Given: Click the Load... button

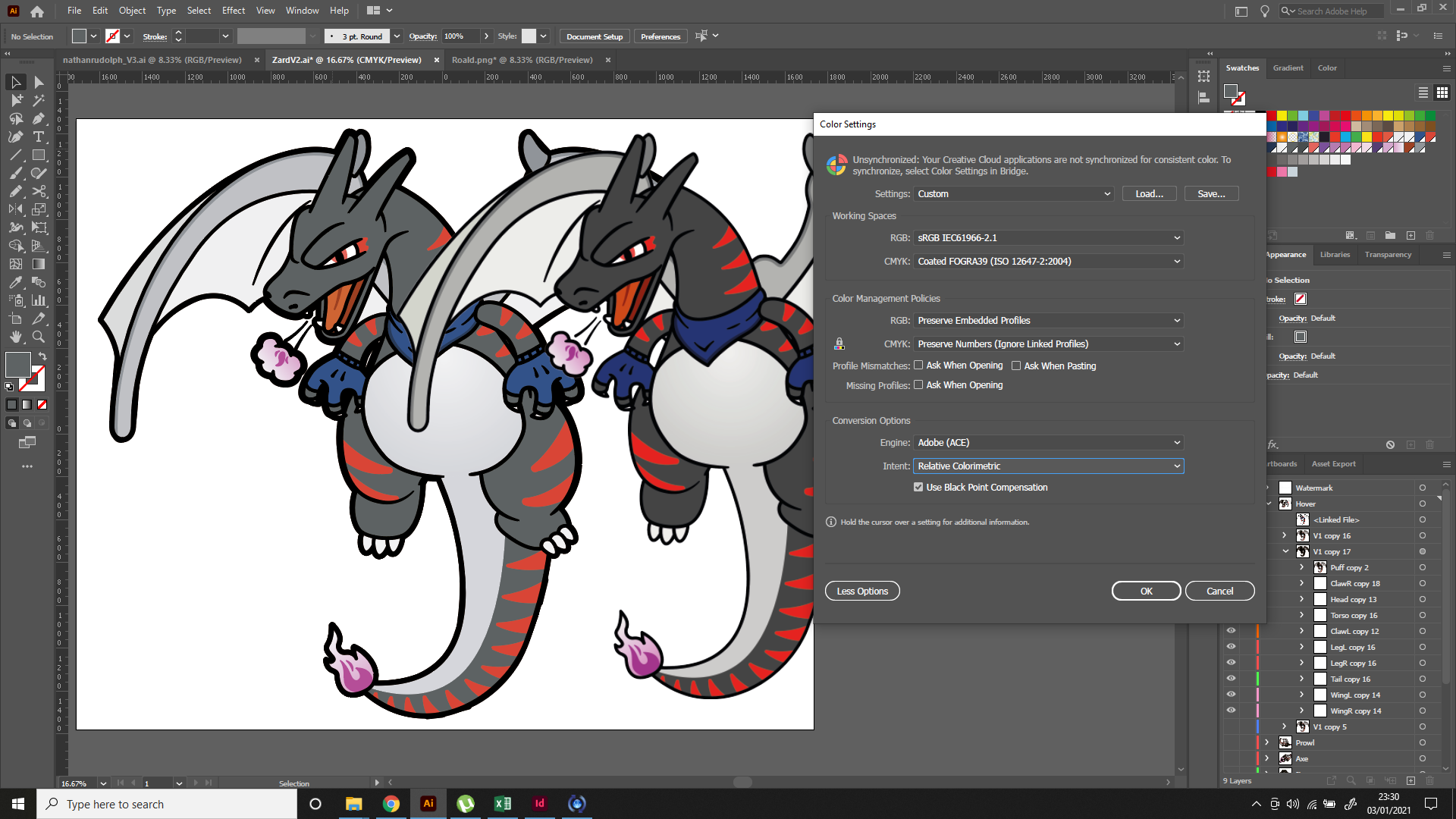Looking at the screenshot, I should point(1149,194).
